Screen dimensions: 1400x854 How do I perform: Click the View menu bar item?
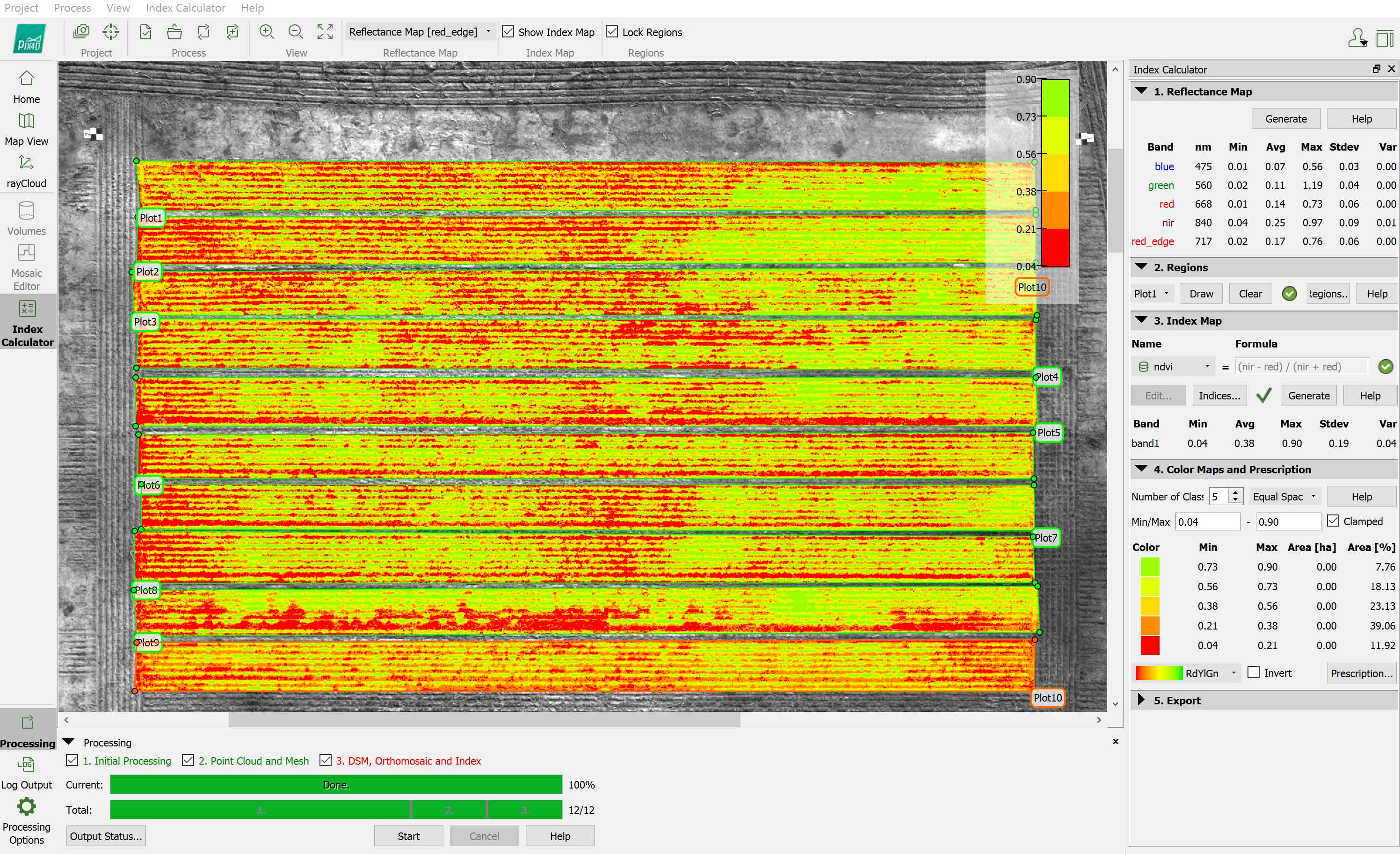coord(119,8)
